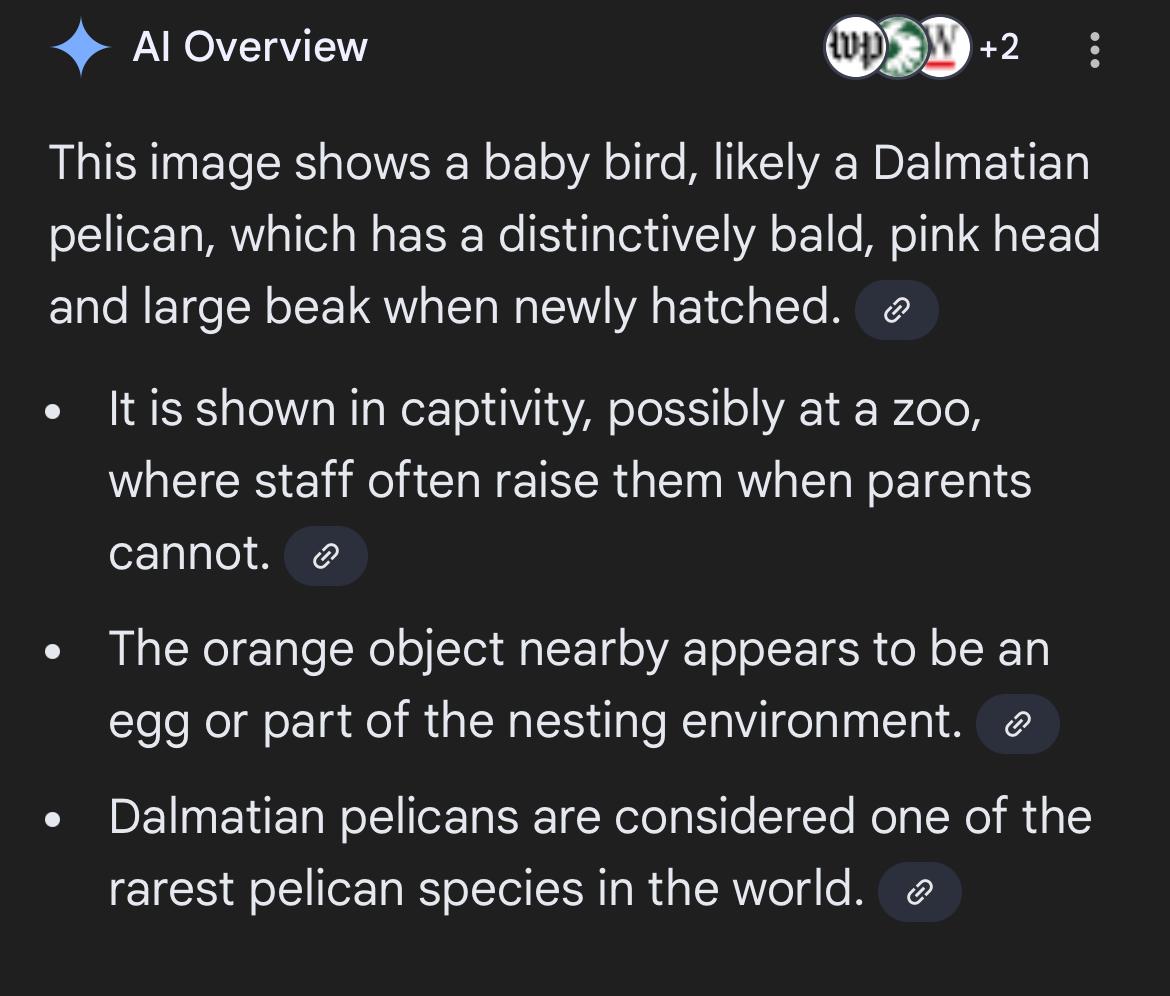Click the link chip after 'in the world.'

pyautogui.click(x=919, y=892)
